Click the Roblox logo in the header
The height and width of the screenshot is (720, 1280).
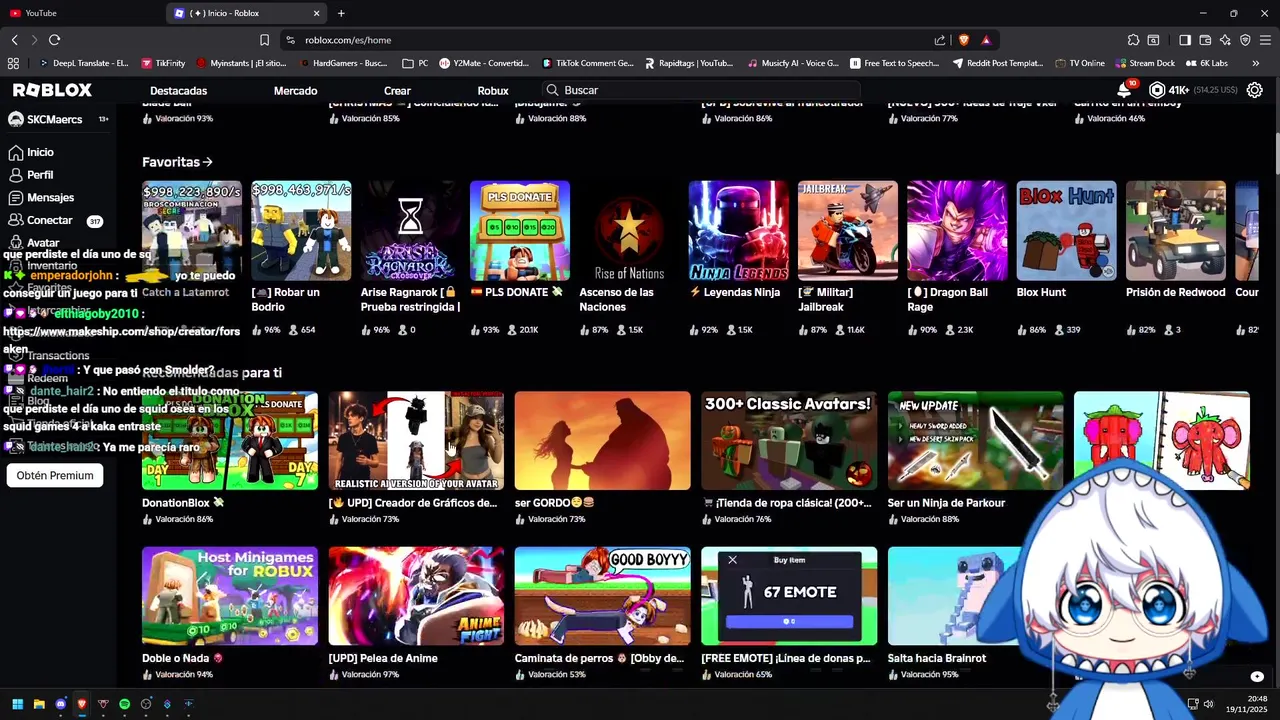coord(52,90)
